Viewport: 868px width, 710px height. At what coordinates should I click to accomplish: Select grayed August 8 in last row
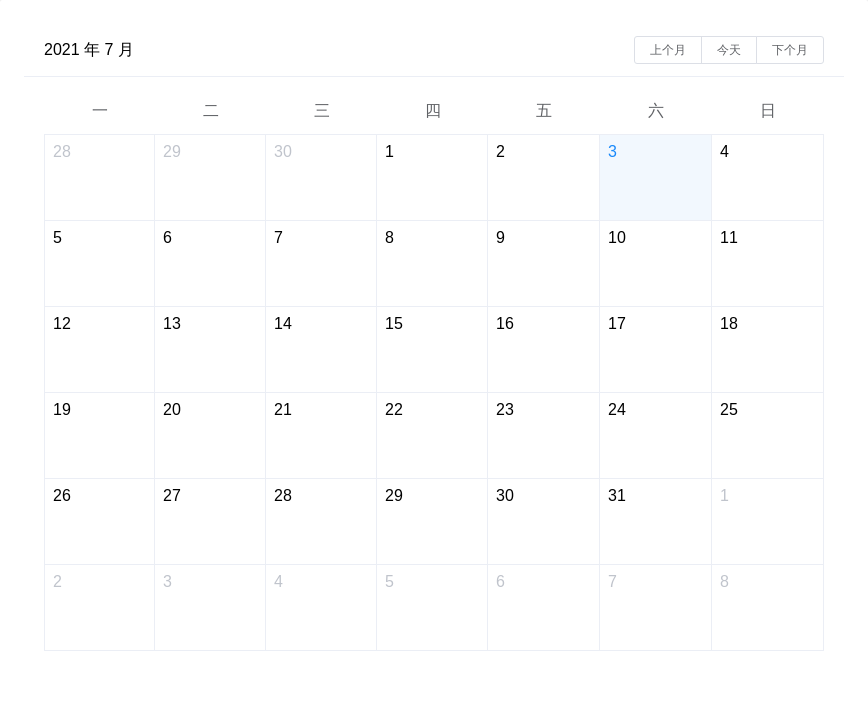pos(767,608)
